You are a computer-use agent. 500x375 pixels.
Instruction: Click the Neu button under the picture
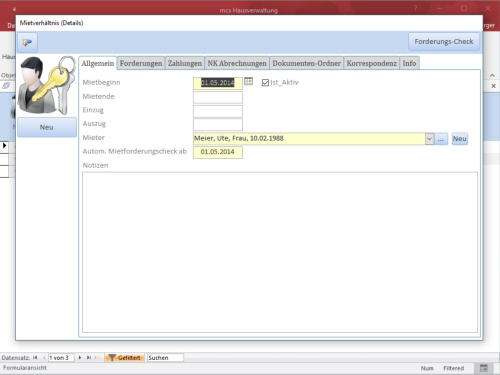point(47,127)
